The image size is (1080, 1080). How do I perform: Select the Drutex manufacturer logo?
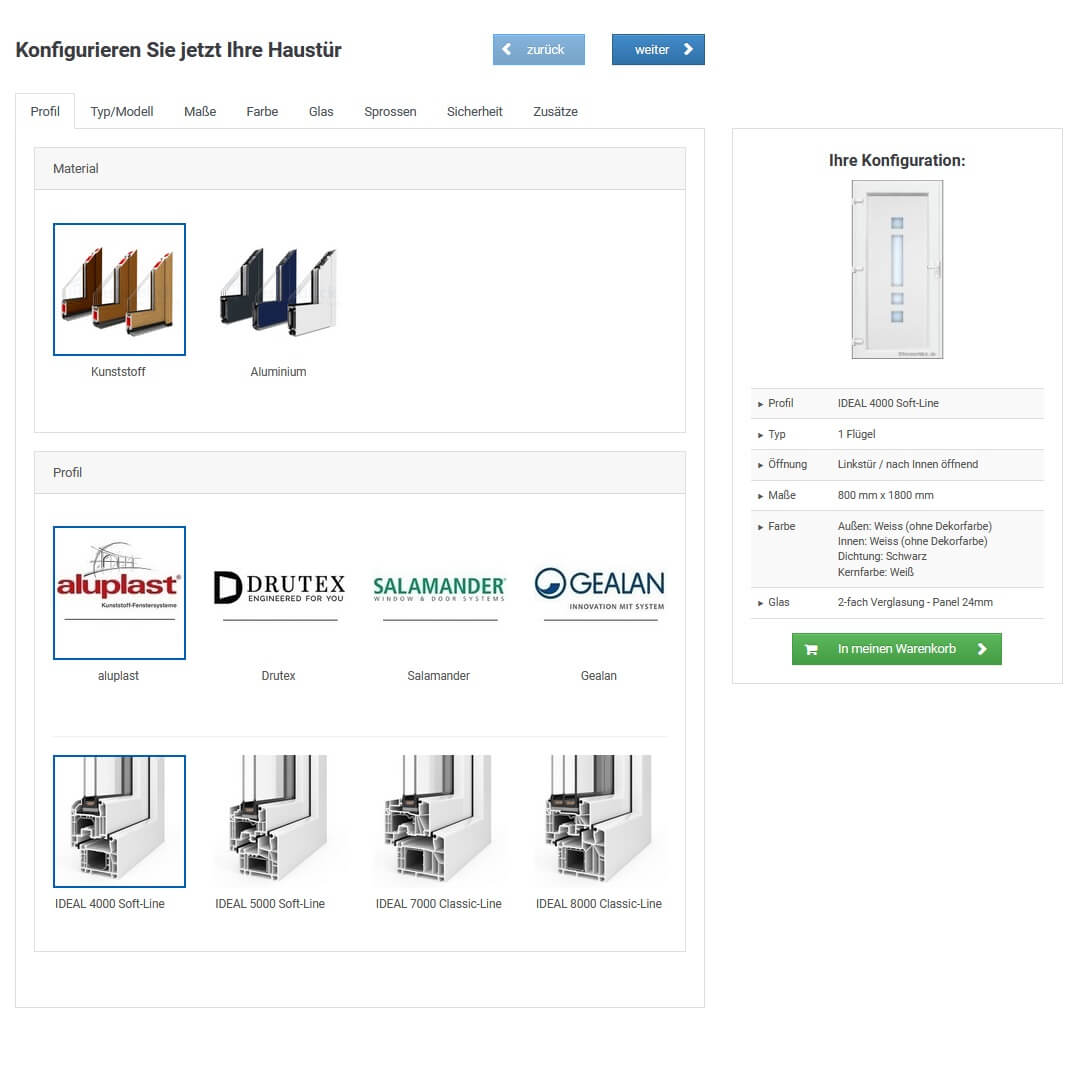[x=278, y=592]
